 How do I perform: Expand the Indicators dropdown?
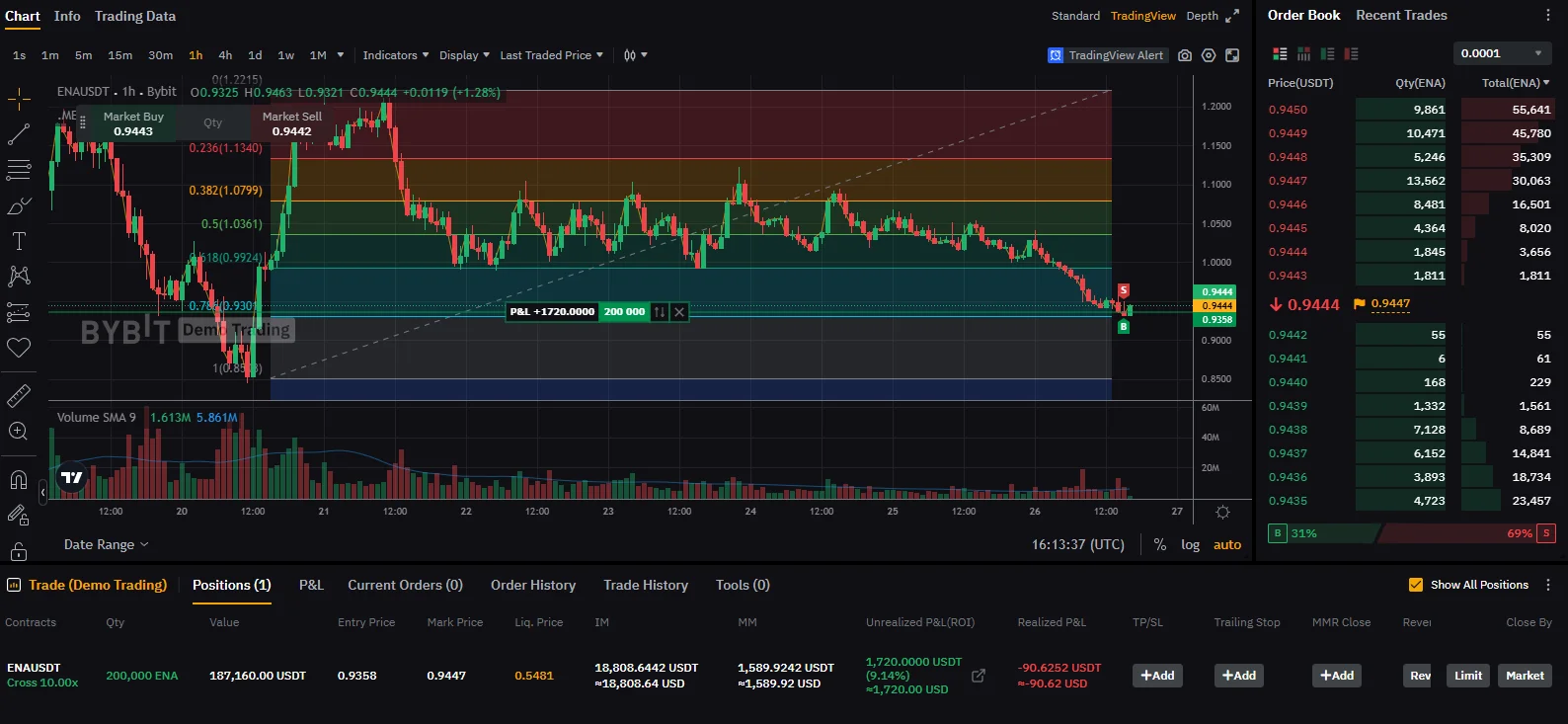396,55
